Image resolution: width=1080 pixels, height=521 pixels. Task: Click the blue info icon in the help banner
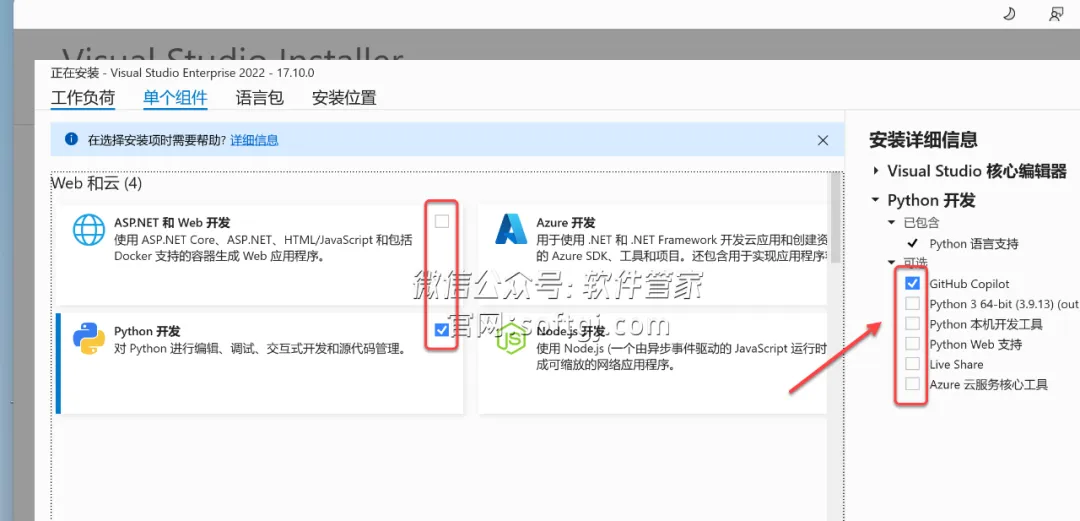[71, 139]
